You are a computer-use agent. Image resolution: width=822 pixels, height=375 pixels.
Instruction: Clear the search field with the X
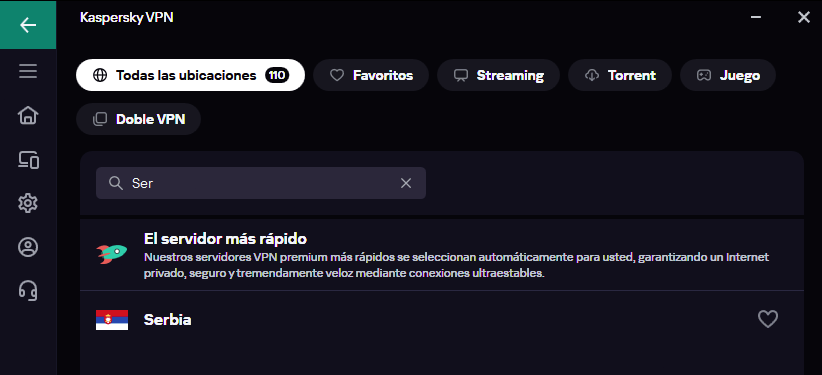tap(406, 183)
